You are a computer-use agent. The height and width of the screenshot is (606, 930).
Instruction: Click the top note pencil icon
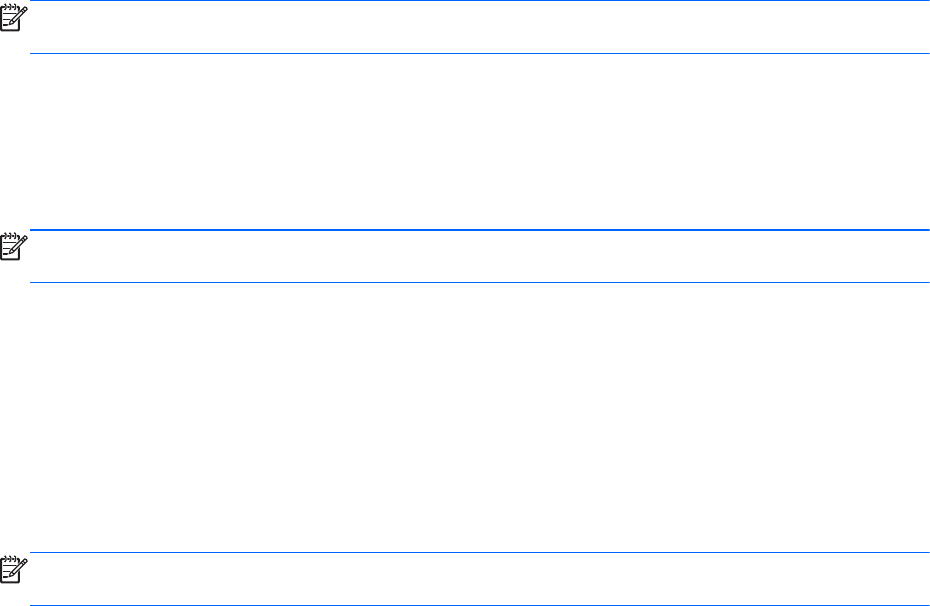click(x=12, y=18)
